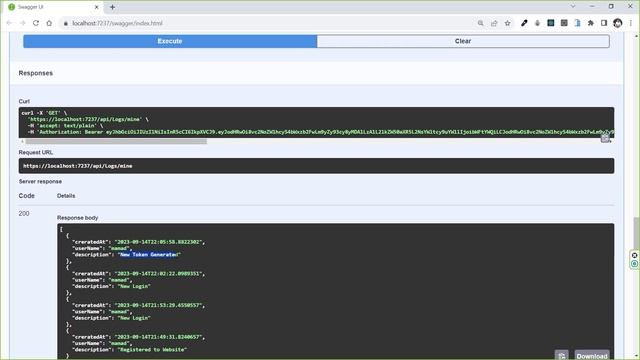Close the floating side widget

pyautogui.click(x=634, y=256)
